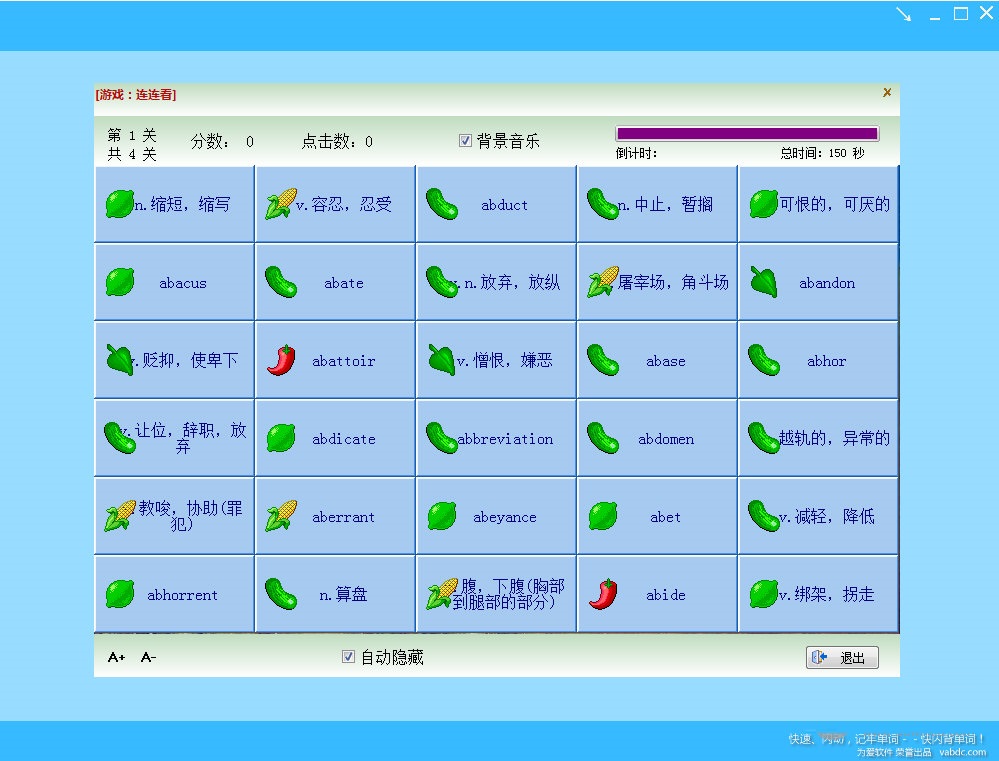Decrease font size with A- button
This screenshot has width=999, height=761.
point(148,657)
